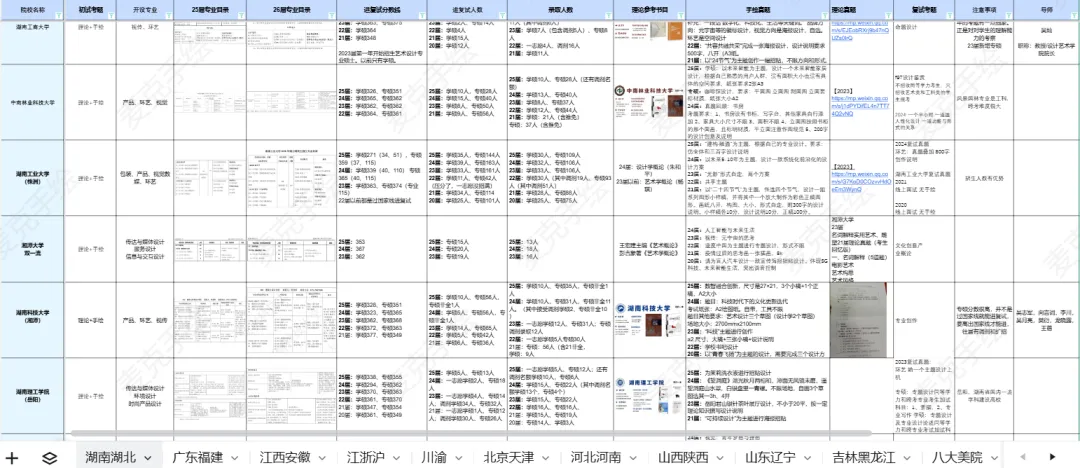
Task: Select the active 湖南湖北 sheet tab
Action: pyautogui.click(x=110, y=458)
